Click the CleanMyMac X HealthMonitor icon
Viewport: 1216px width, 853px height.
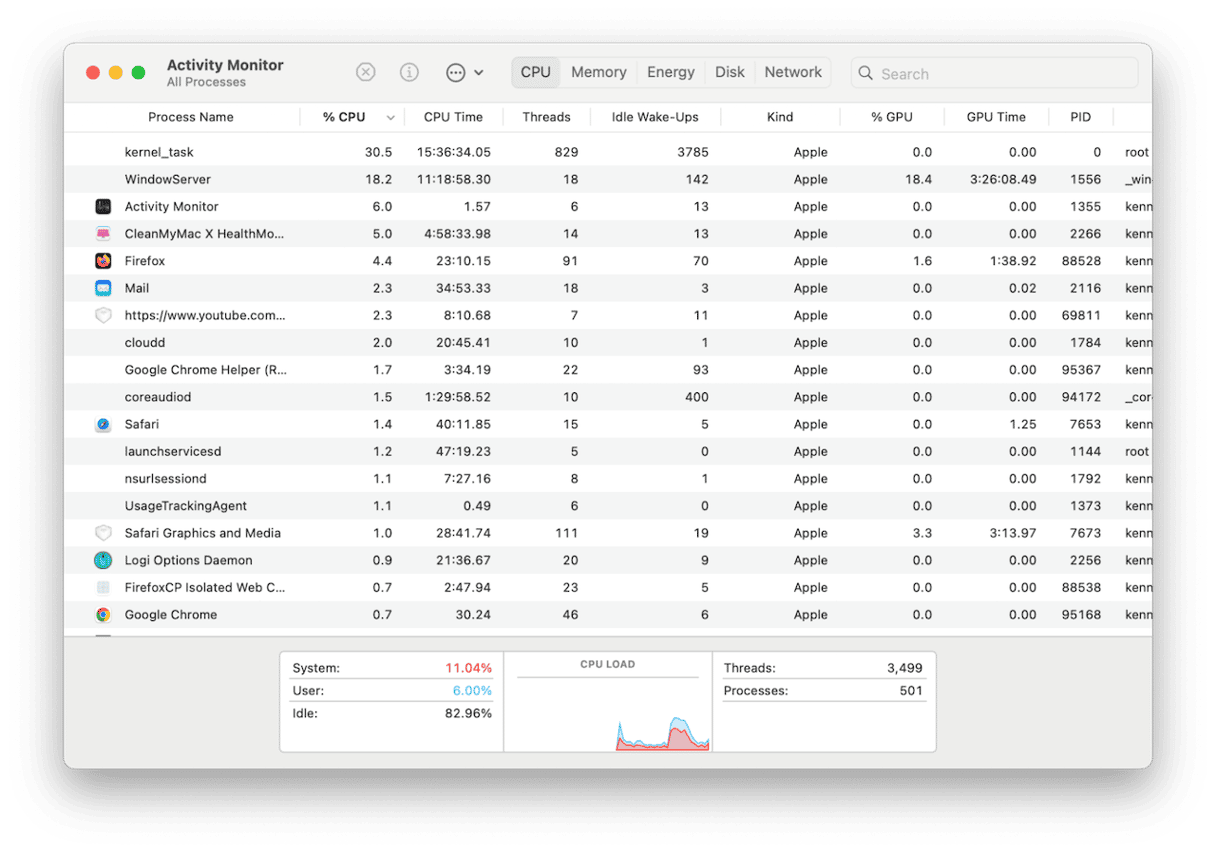(103, 234)
